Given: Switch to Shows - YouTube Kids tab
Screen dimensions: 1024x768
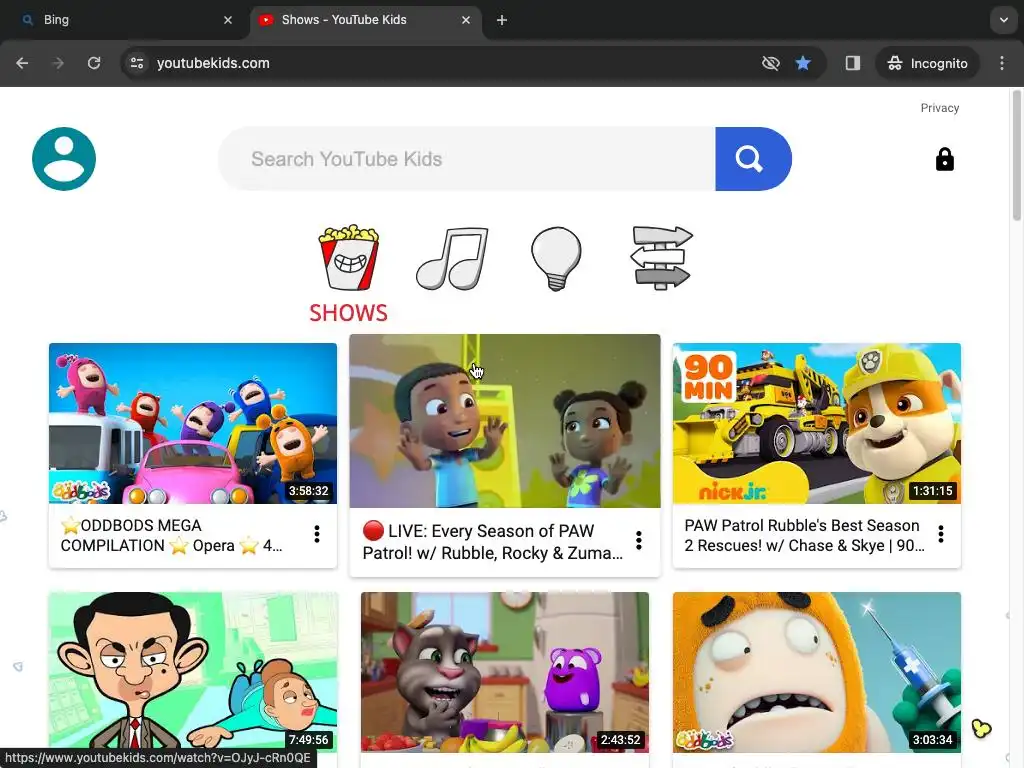Looking at the screenshot, I should point(365,20).
